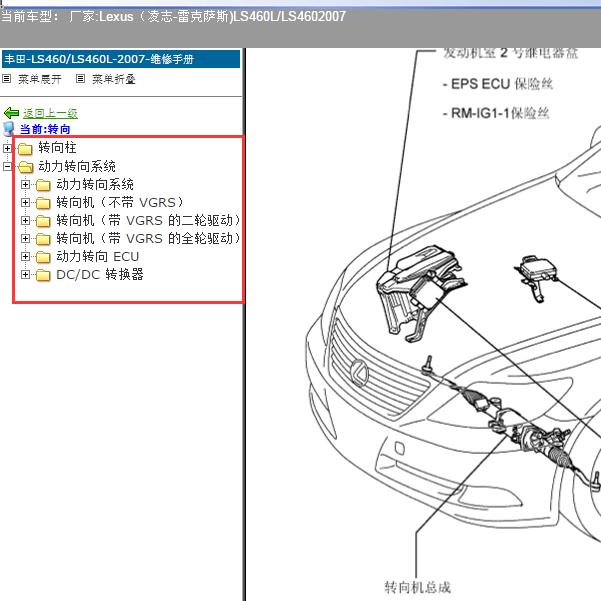
Task: Expand the 转向柱 tree node
Action: 7,148
